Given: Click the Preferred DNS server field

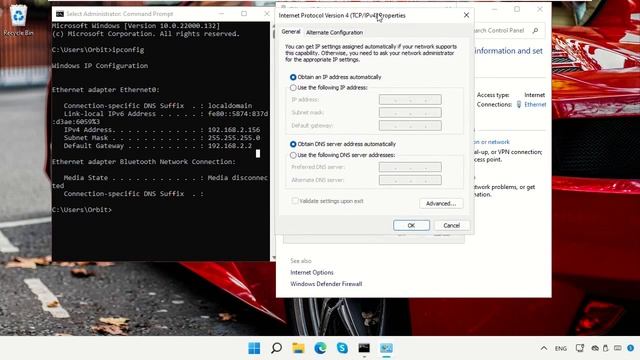Looking at the screenshot, I should click(410, 167).
